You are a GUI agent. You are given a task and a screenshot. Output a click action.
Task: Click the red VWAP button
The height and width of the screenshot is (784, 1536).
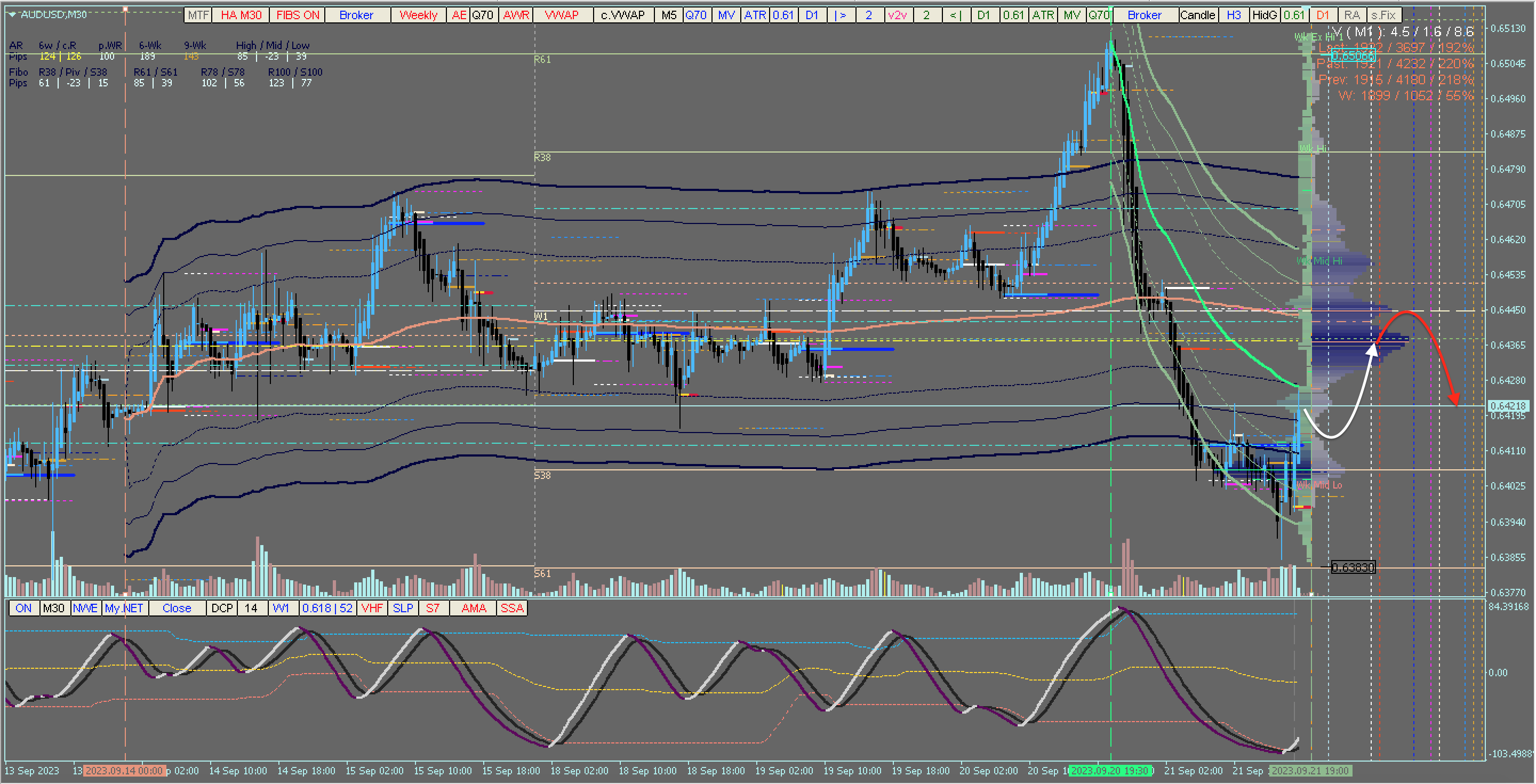pyautogui.click(x=562, y=15)
